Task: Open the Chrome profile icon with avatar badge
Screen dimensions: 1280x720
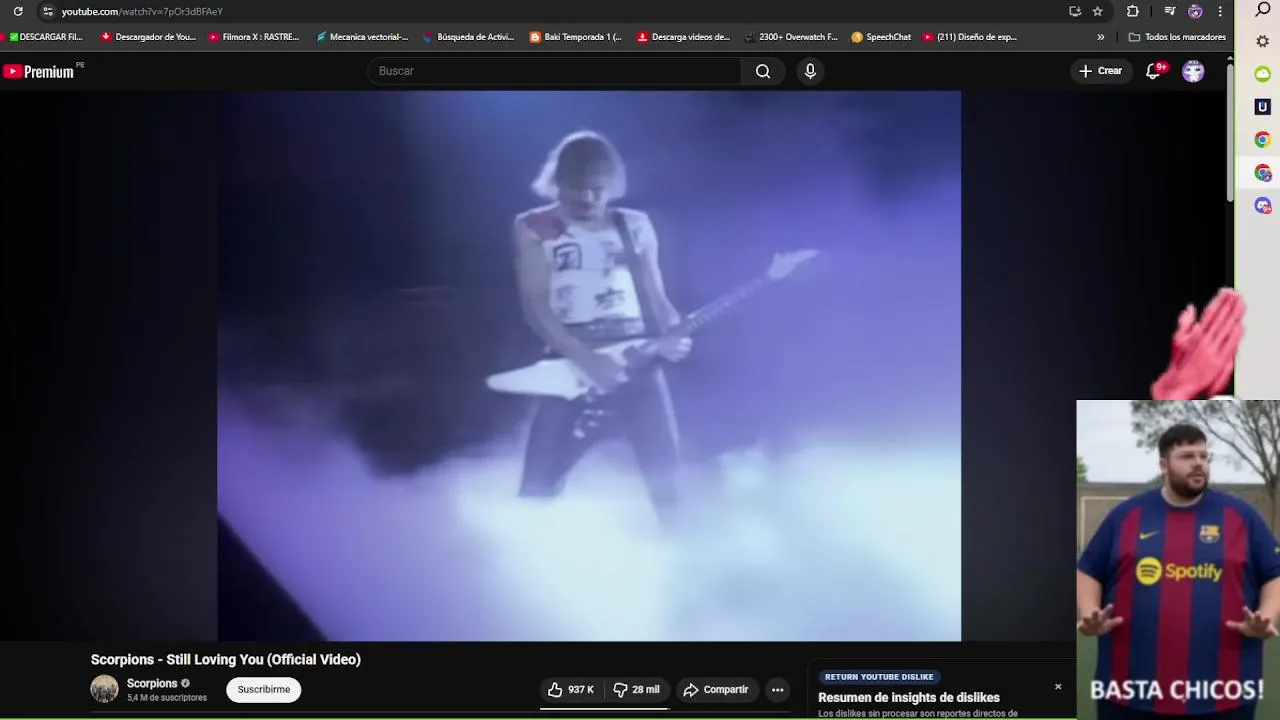Action: click(x=1263, y=173)
